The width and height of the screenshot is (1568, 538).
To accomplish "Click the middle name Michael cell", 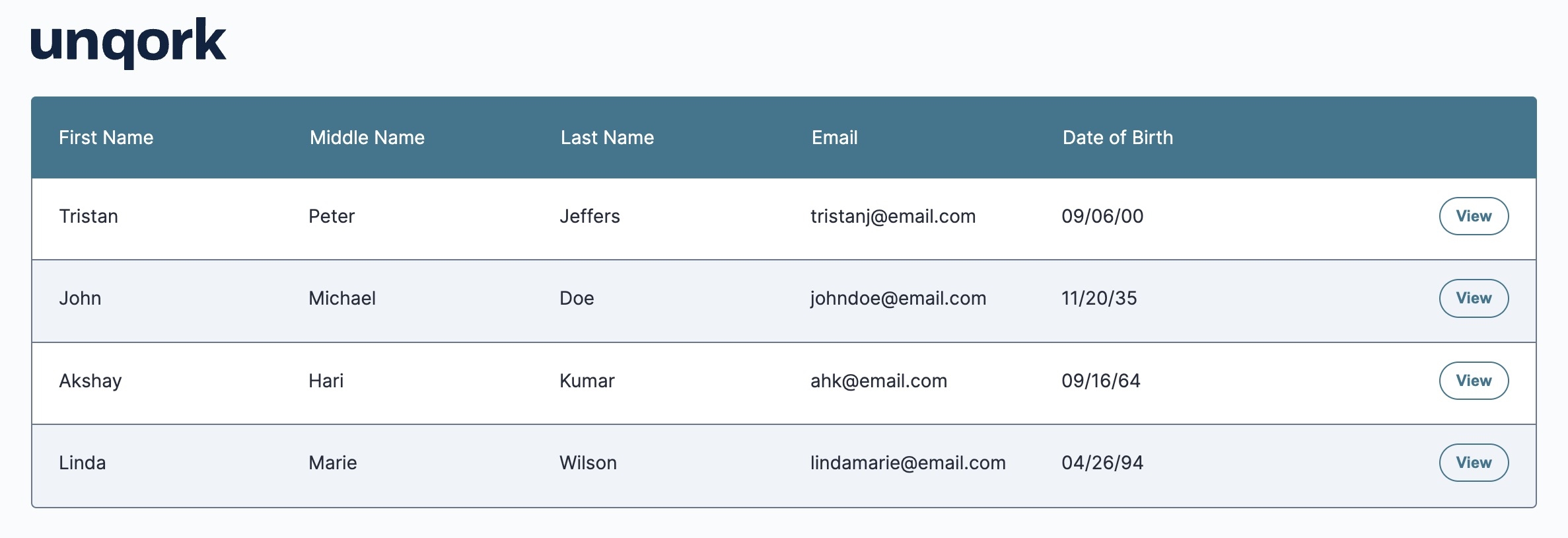I will coord(342,298).
